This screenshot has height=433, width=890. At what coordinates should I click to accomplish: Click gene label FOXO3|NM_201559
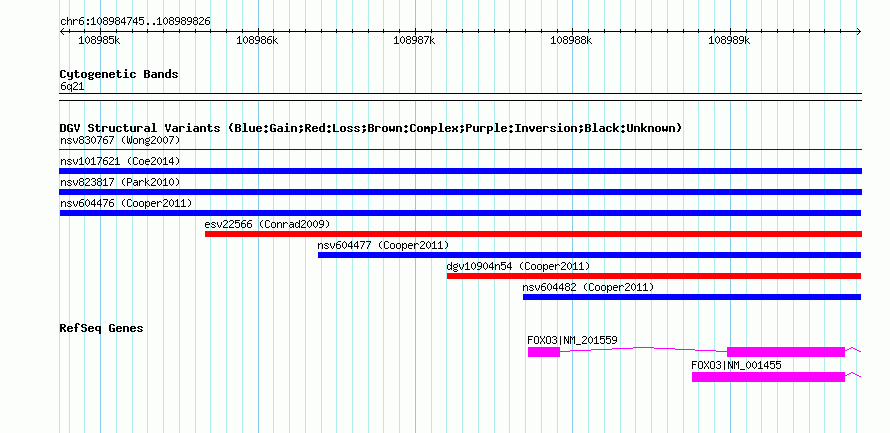(x=573, y=340)
